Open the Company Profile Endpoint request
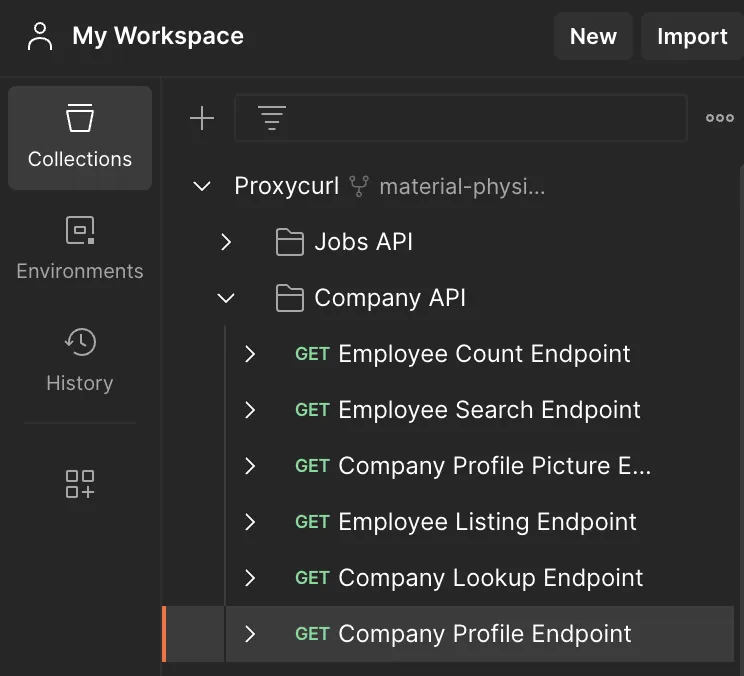Image resolution: width=744 pixels, height=676 pixels. pos(485,634)
